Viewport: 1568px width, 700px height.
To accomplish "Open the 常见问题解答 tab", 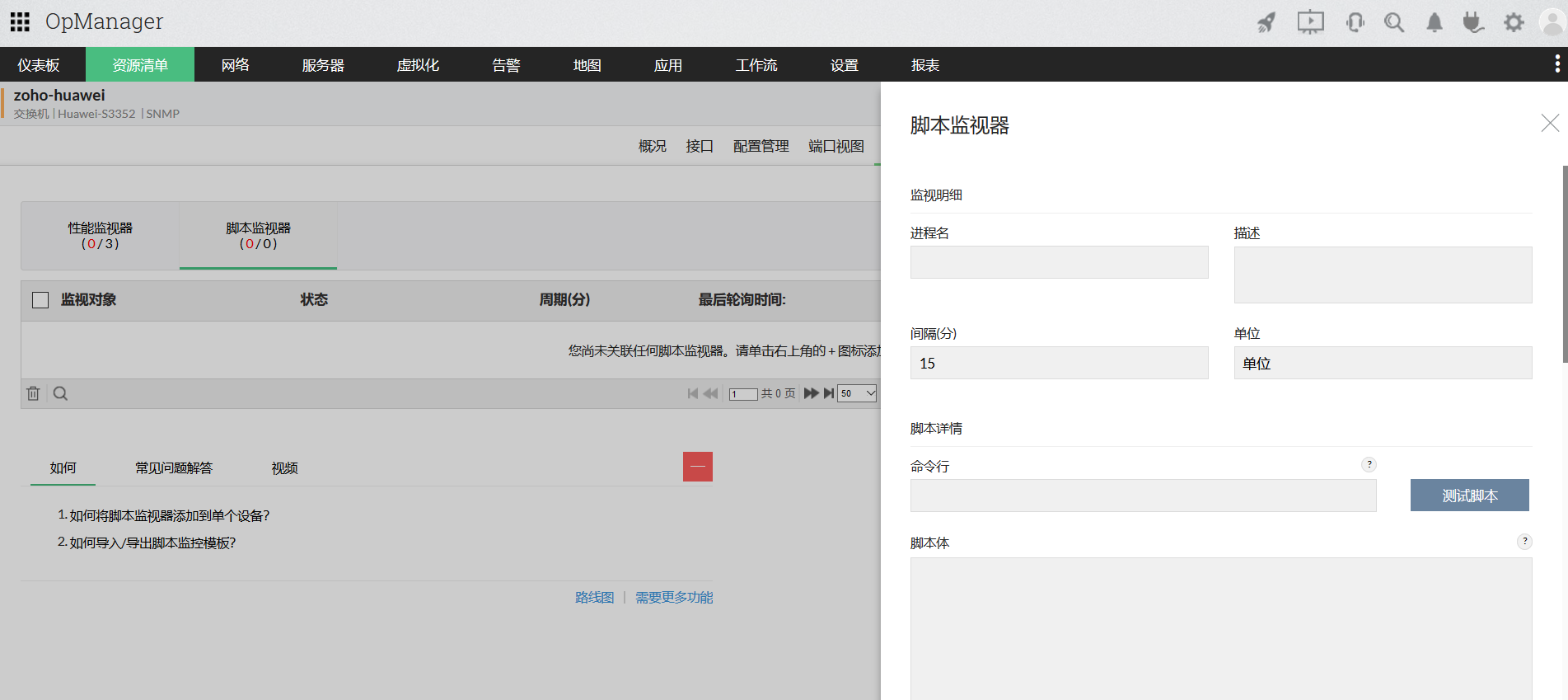I will 174,467.
